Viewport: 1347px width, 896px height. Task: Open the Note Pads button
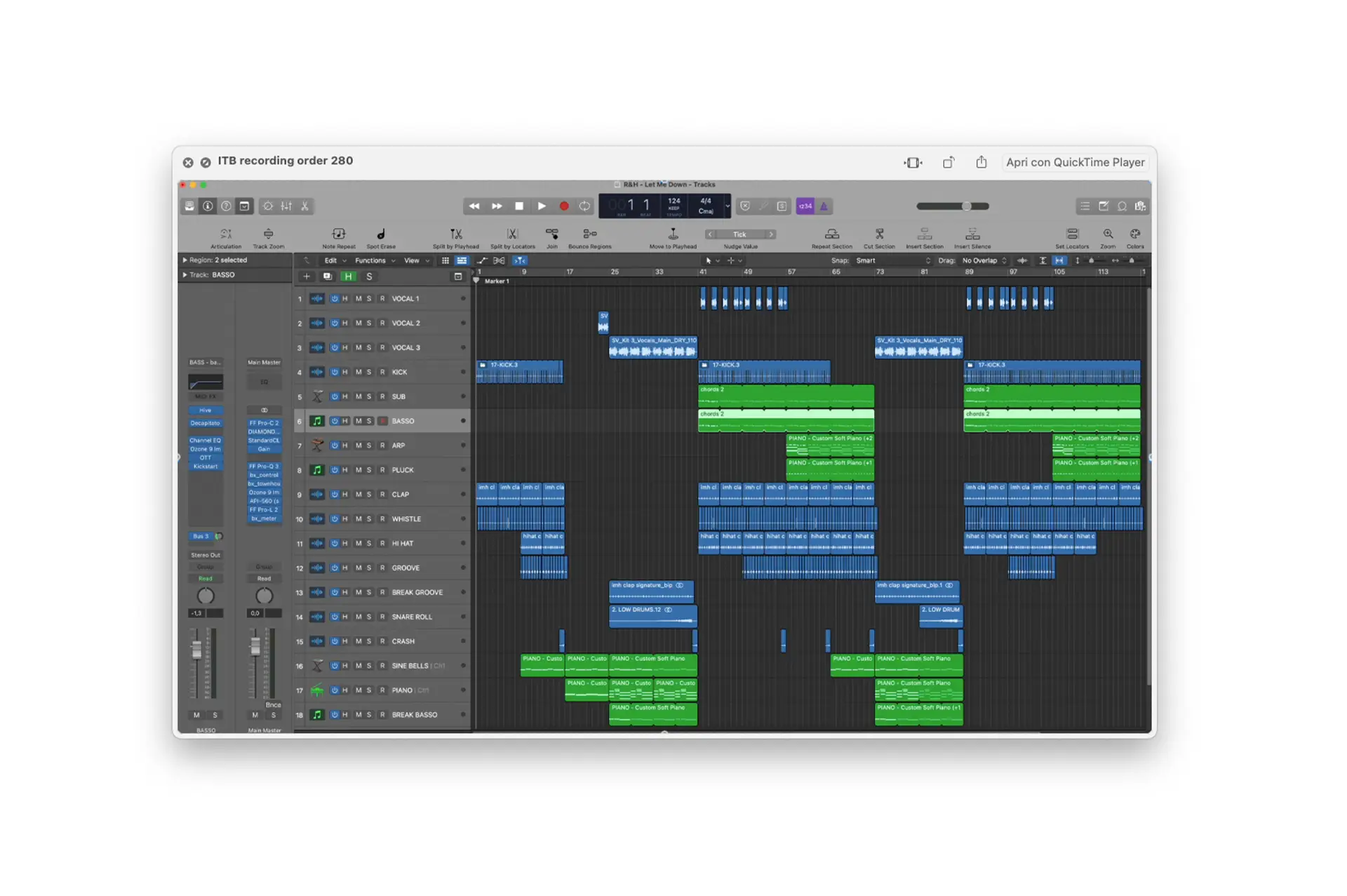(x=1104, y=206)
